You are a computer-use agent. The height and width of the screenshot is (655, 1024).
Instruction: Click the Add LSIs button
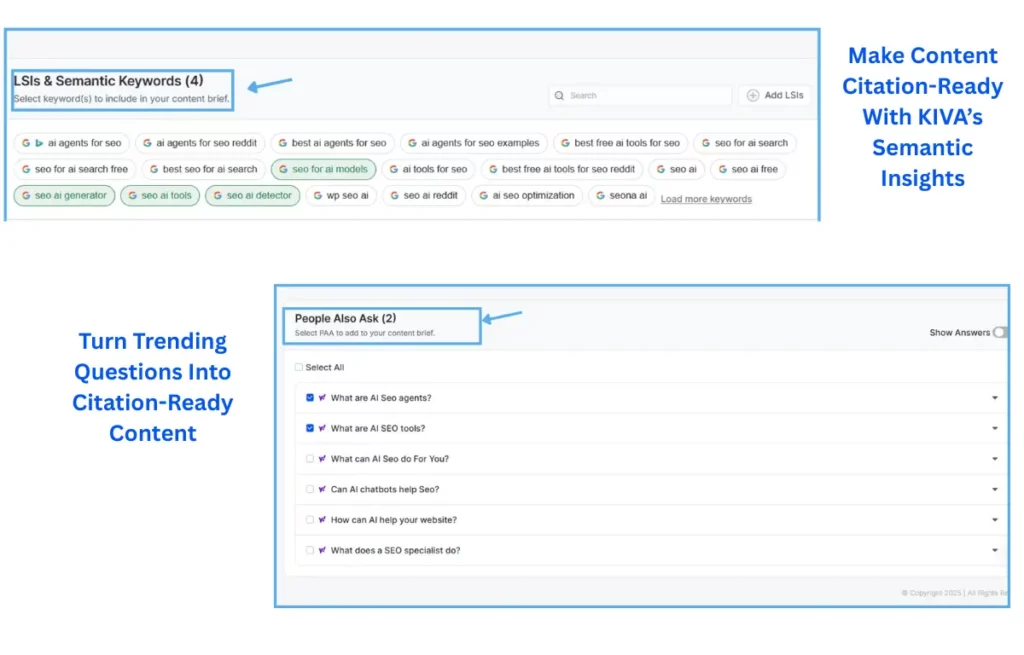point(775,95)
